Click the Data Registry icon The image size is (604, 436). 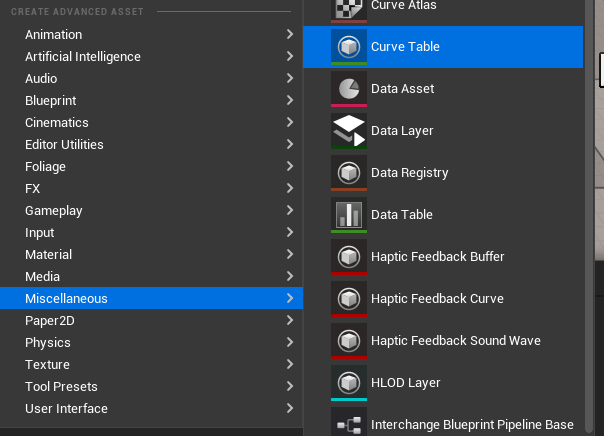(x=349, y=173)
